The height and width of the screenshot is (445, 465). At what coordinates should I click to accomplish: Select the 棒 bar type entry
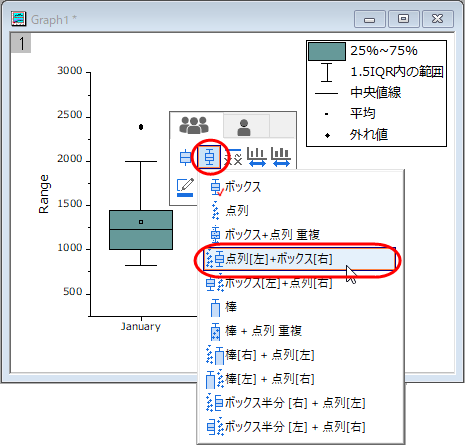tap(223, 307)
